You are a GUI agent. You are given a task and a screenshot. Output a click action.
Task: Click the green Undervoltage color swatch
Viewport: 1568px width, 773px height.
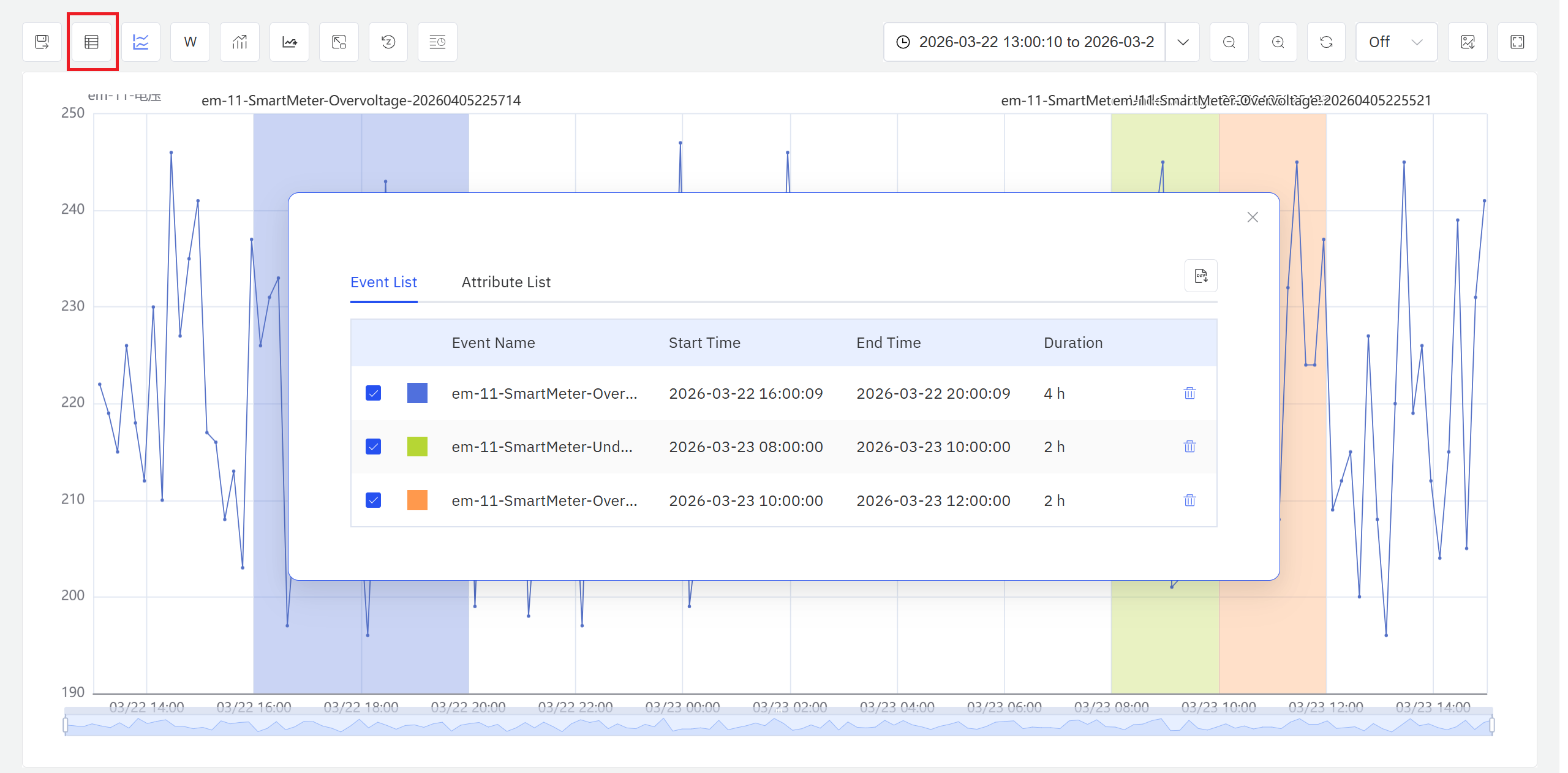(x=417, y=447)
